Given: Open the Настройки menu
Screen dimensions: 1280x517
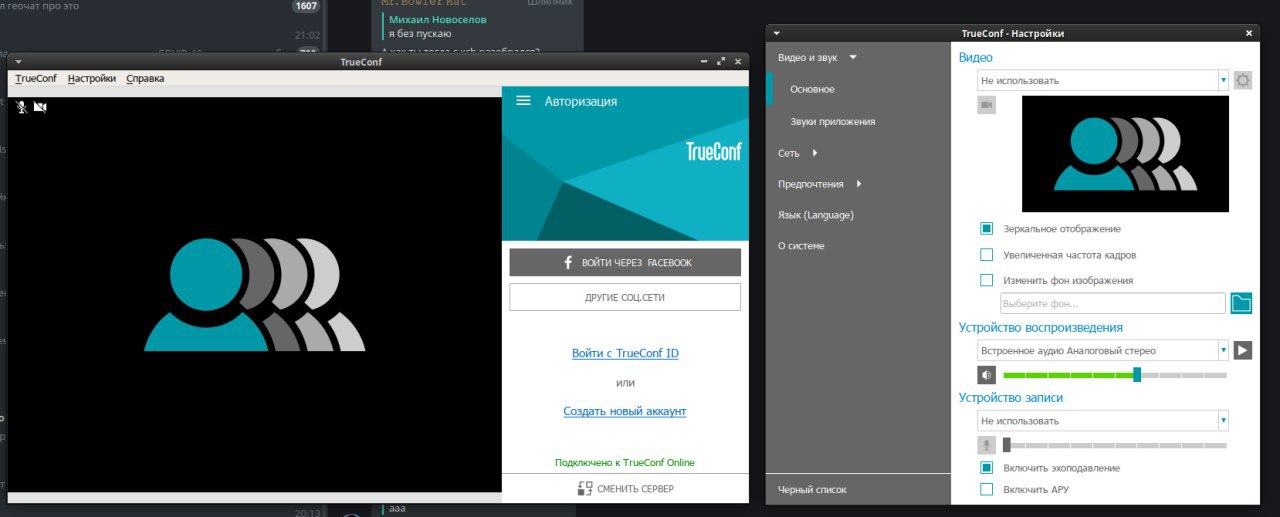Looking at the screenshot, I should pyautogui.click(x=92, y=78).
